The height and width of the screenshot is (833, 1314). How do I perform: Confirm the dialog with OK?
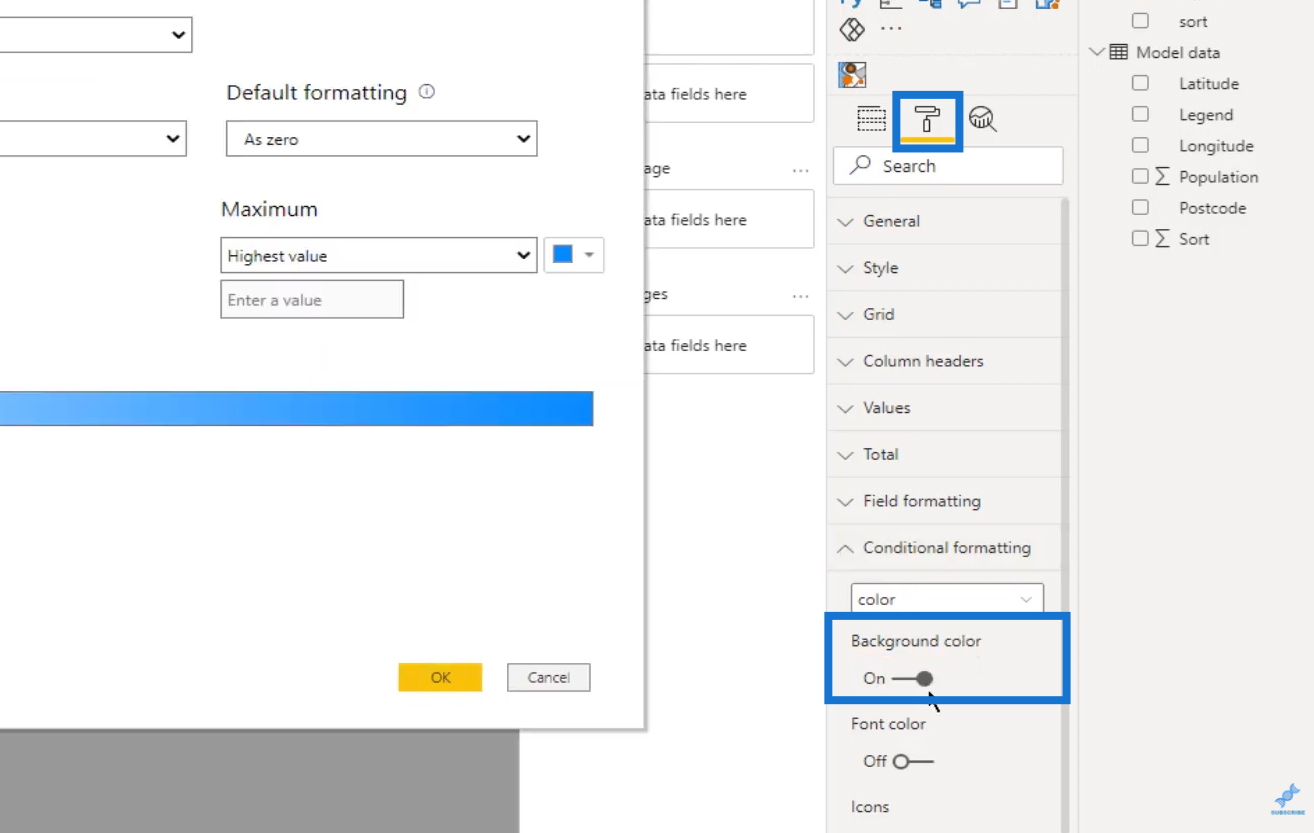click(440, 677)
